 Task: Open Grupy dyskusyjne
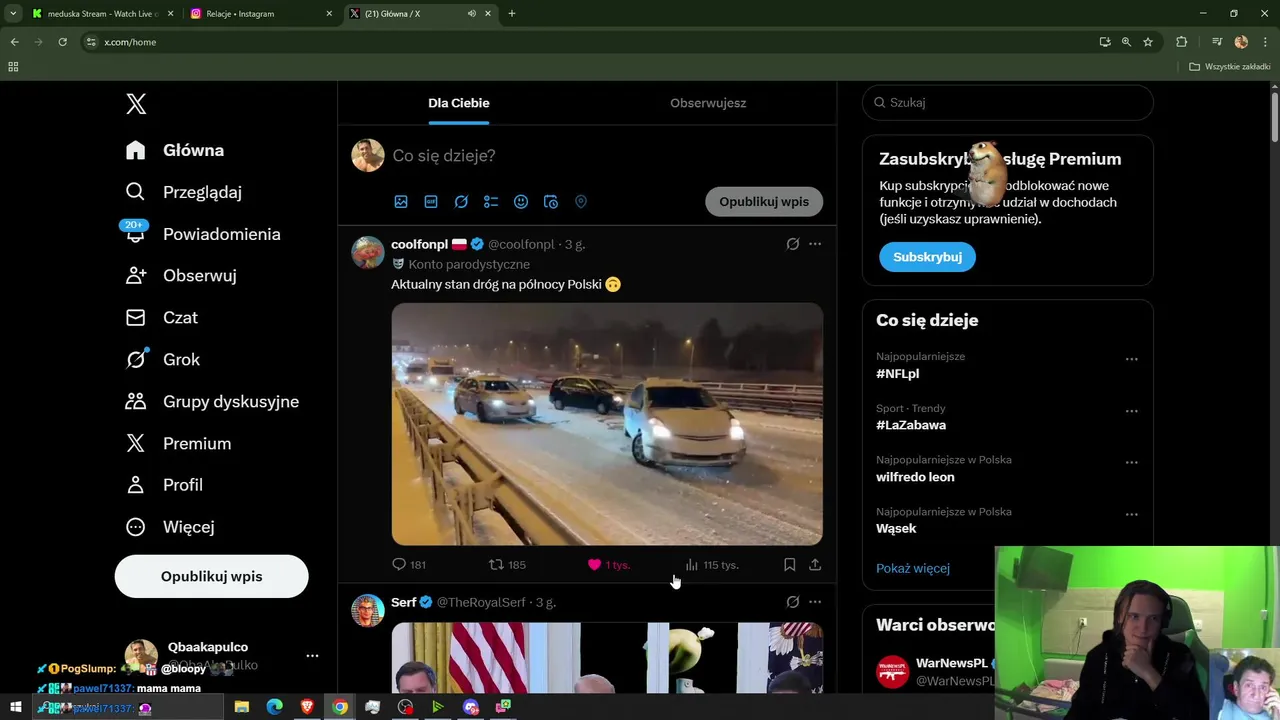[x=212, y=402]
